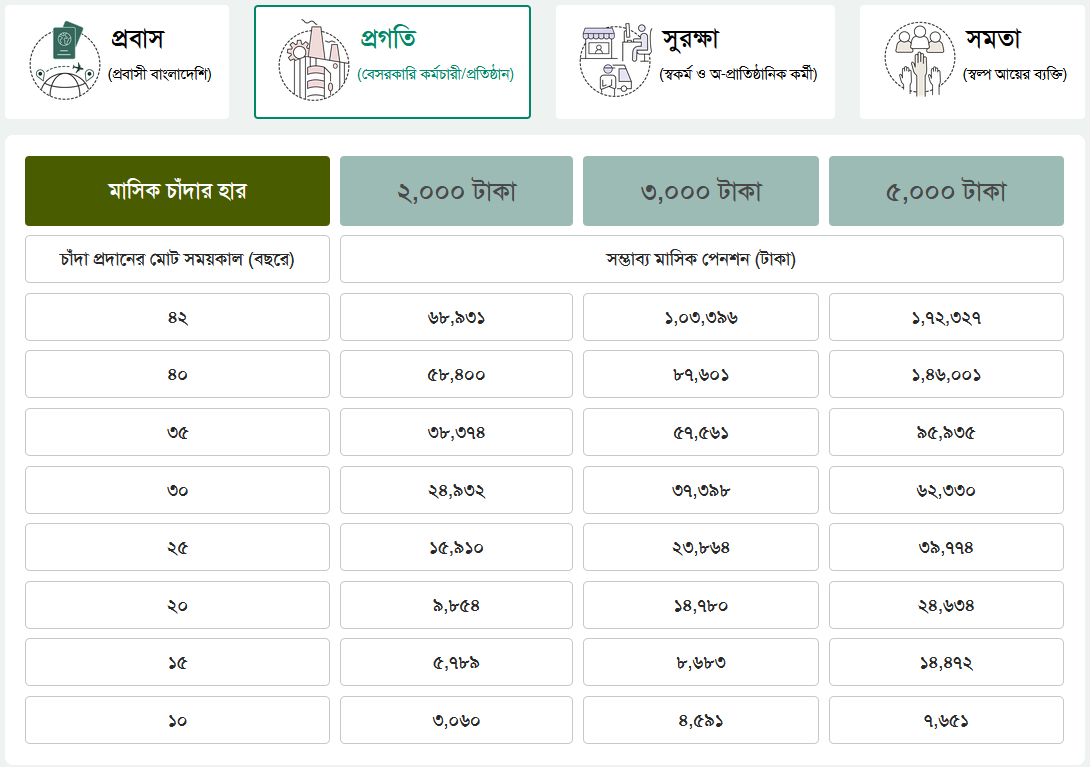Click the ২৫ years row cell
The width and height of the screenshot is (1090, 767).
pyautogui.click(x=177, y=547)
